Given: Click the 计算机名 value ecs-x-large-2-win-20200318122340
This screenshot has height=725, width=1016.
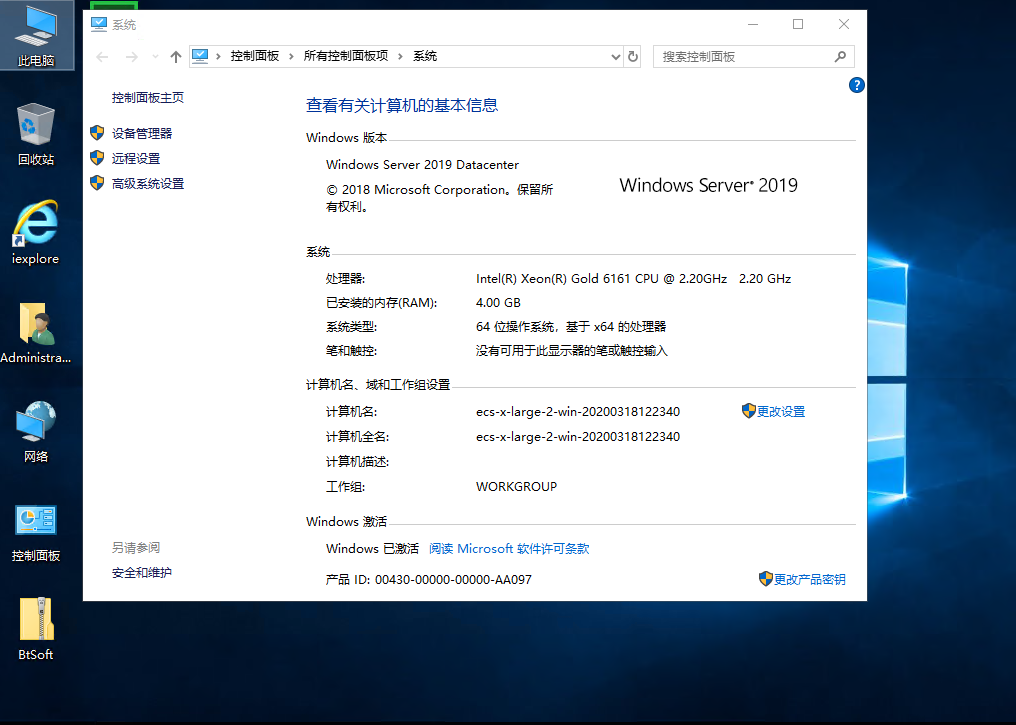Looking at the screenshot, I should click(578, 411).
